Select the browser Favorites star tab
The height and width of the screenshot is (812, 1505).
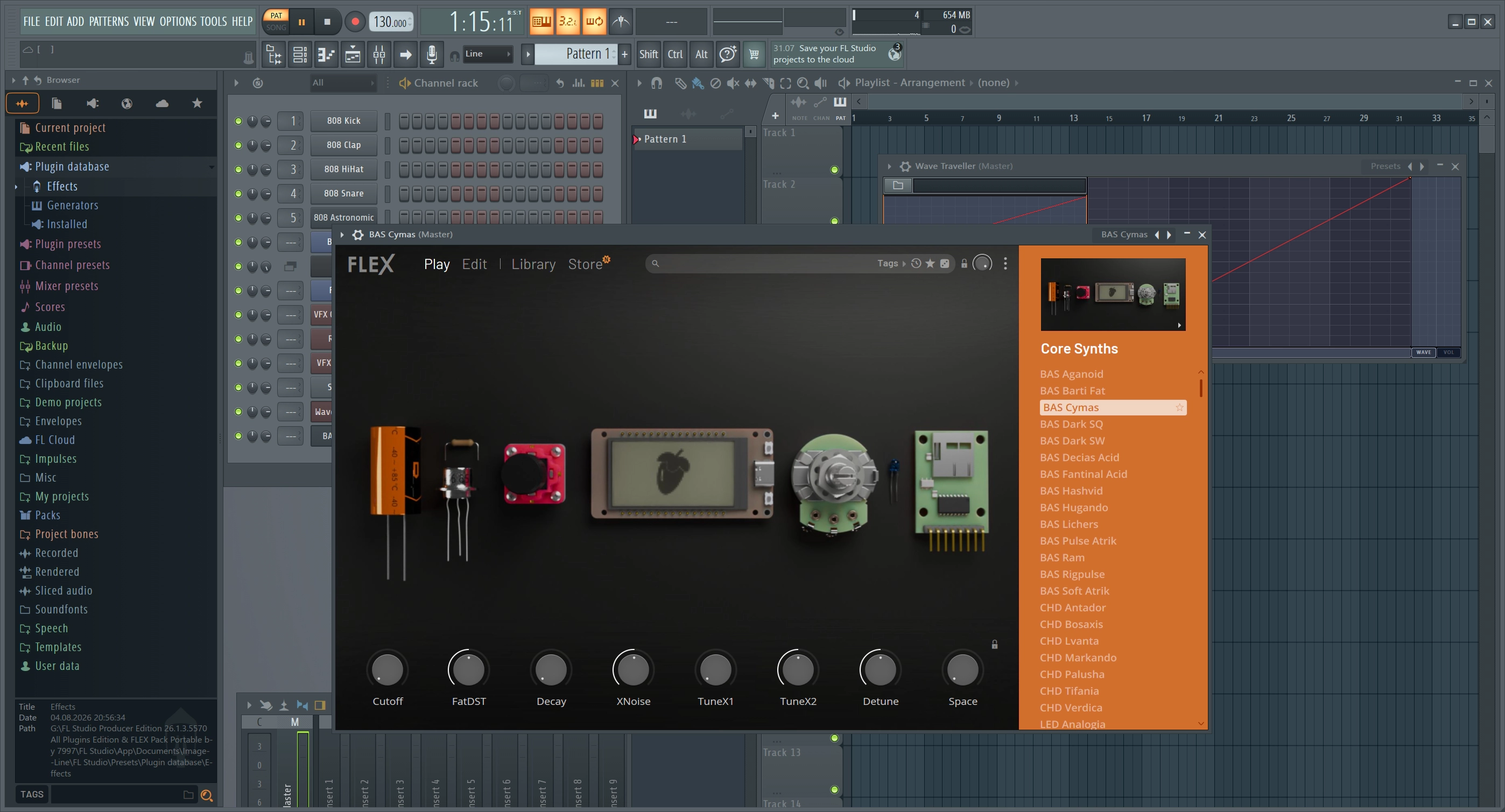(x=197, y=103)
